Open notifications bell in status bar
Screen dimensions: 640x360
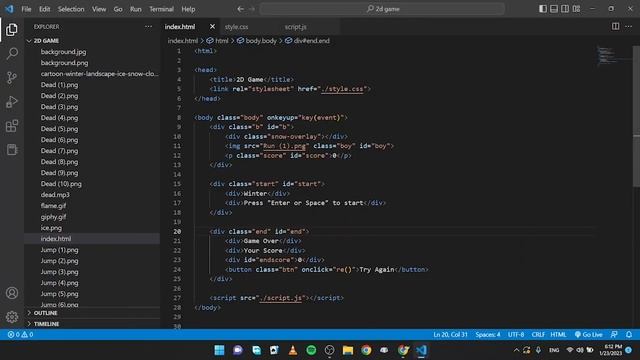click(x=629, y=334)
